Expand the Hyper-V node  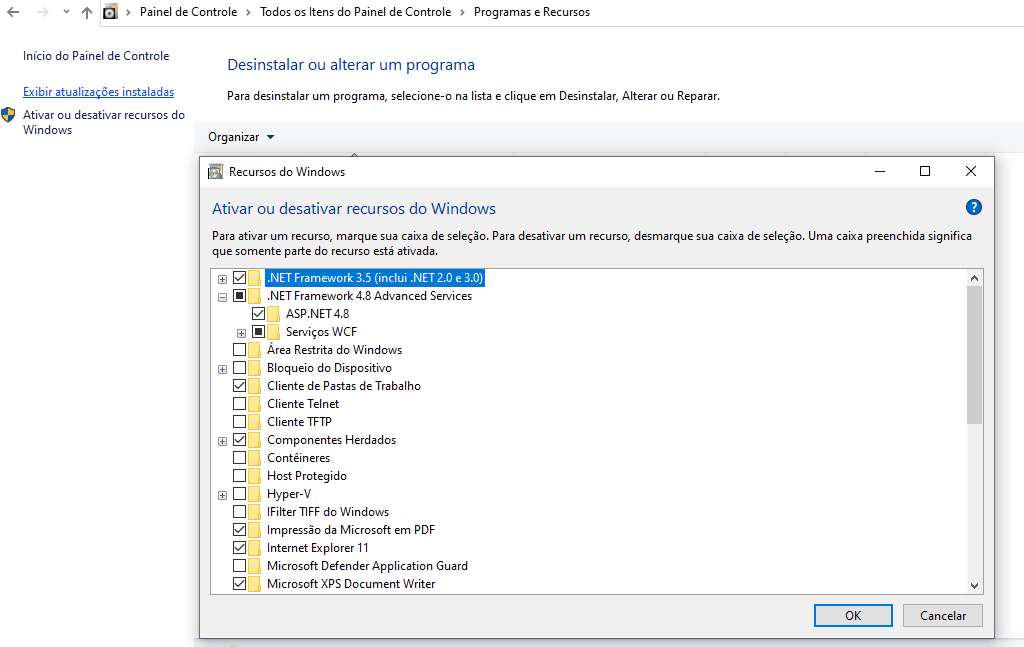click(x=223, y=496)
